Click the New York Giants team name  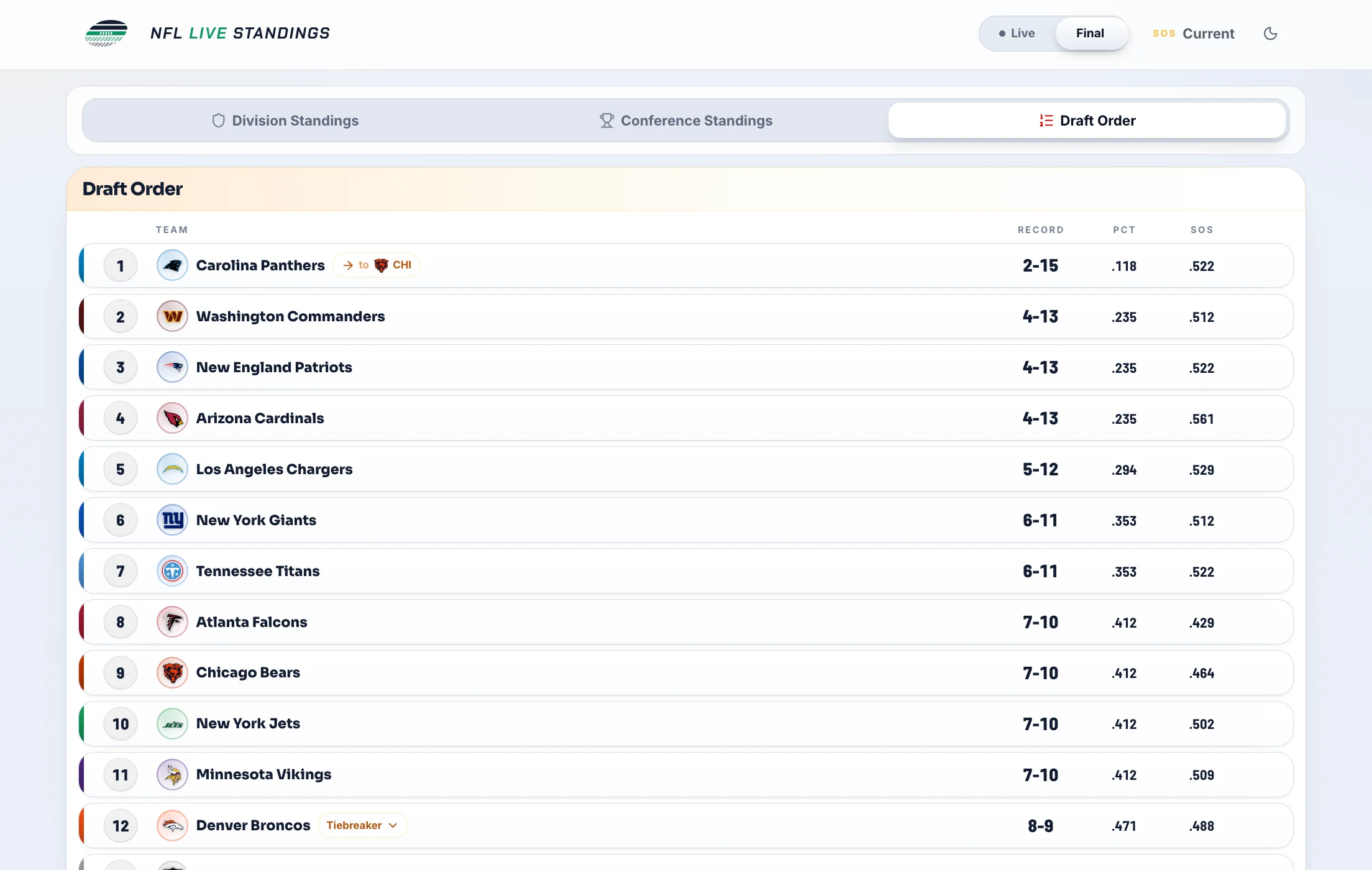(256, 520)
